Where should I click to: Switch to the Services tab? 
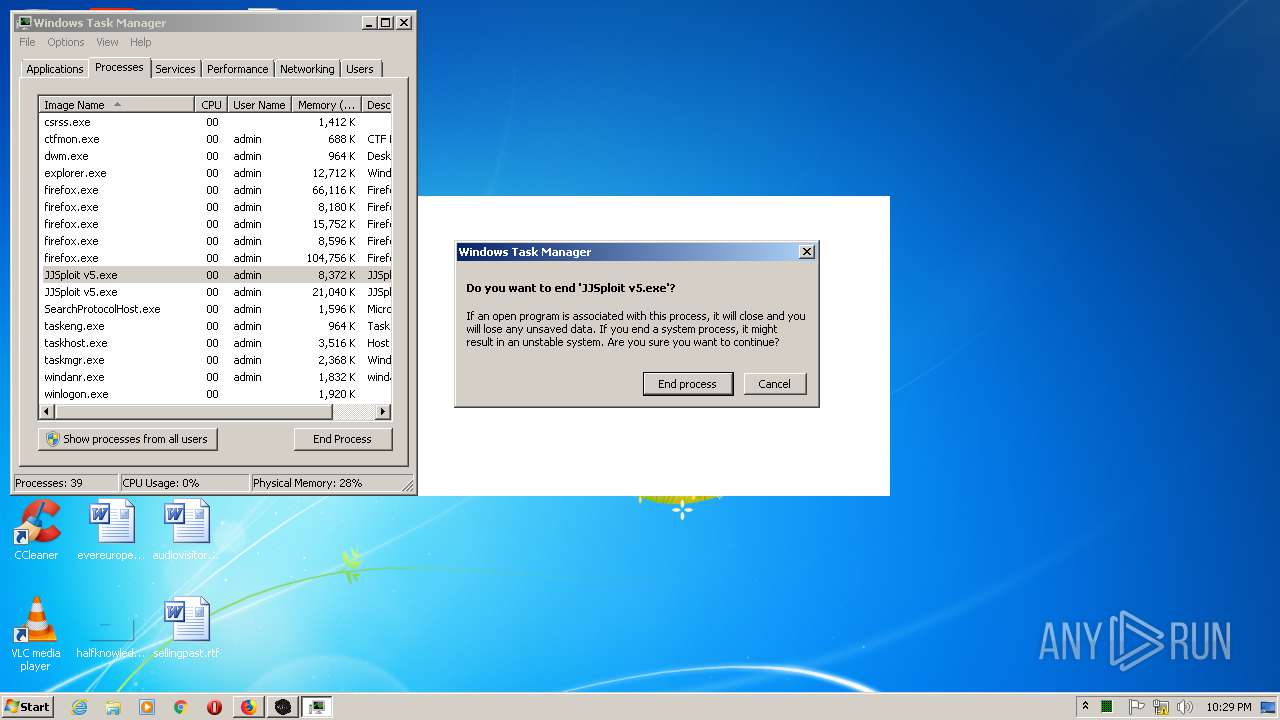[x=175, y=69]
